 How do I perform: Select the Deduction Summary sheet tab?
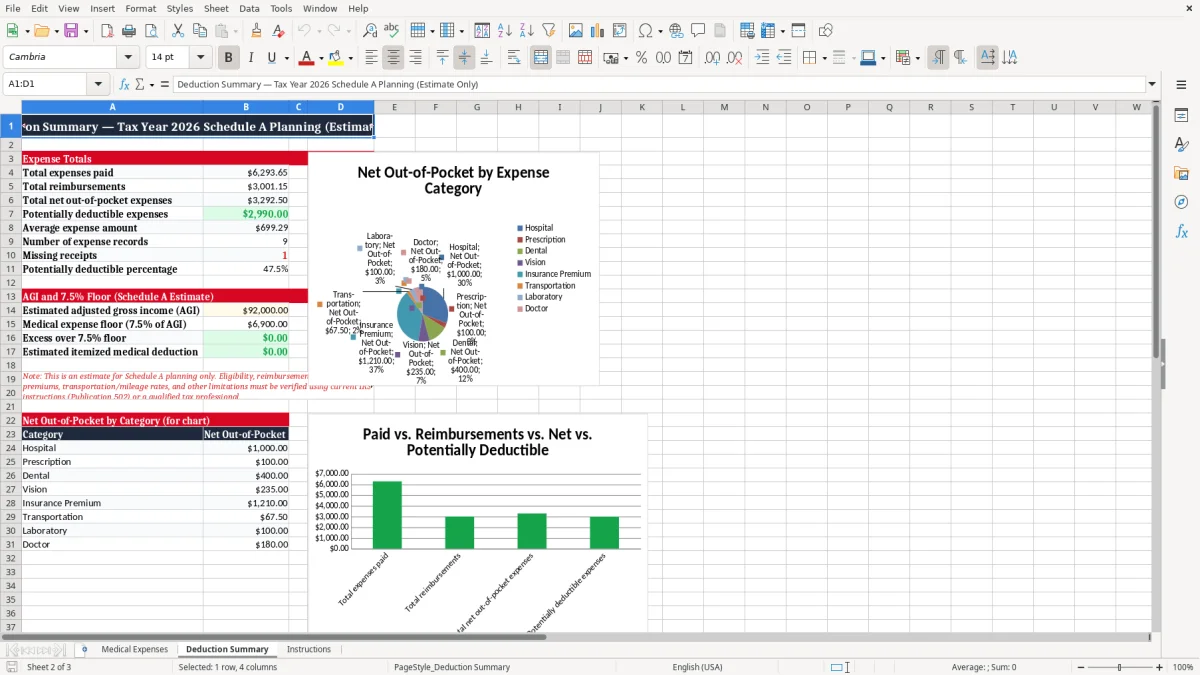[227, 649]
